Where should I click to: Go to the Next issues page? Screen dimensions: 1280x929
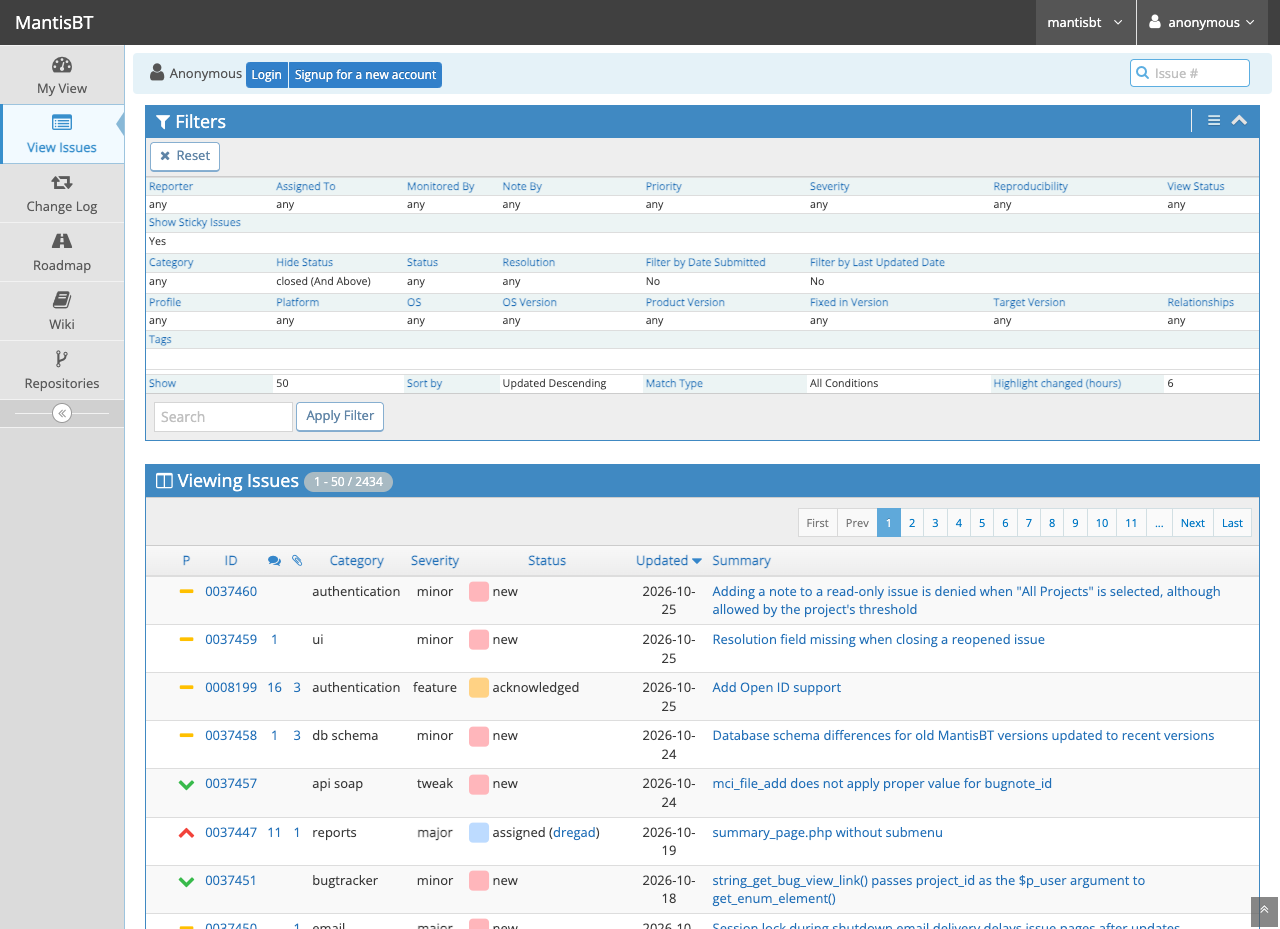click(x=1192, y=523)
